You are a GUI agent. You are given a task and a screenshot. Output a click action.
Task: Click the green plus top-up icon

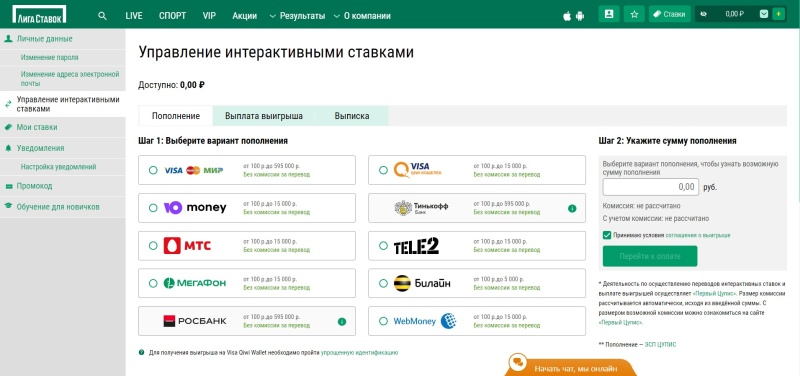pyautogui.click(x=778, y=14)
